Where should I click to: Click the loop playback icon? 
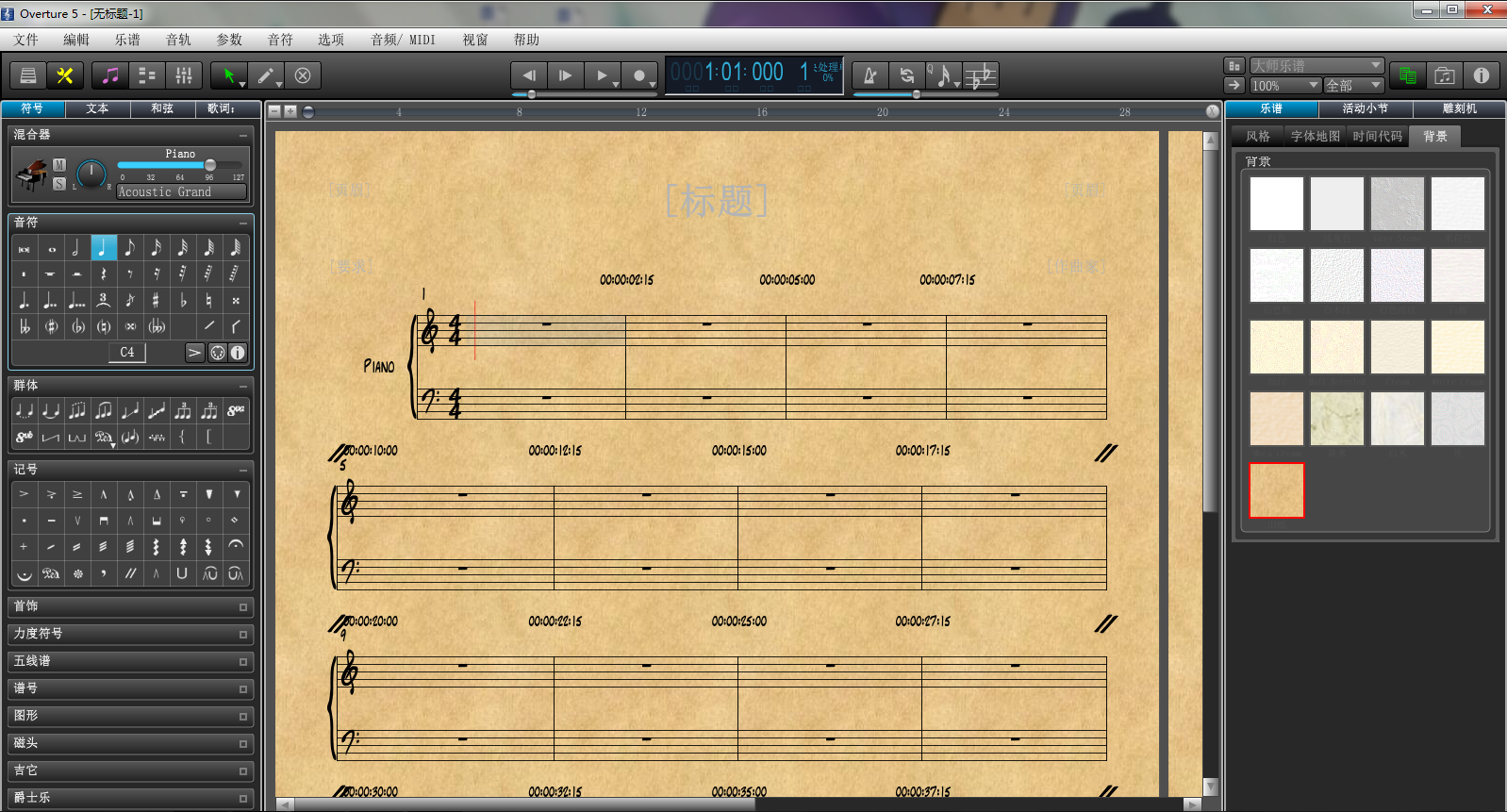(906, 75)
